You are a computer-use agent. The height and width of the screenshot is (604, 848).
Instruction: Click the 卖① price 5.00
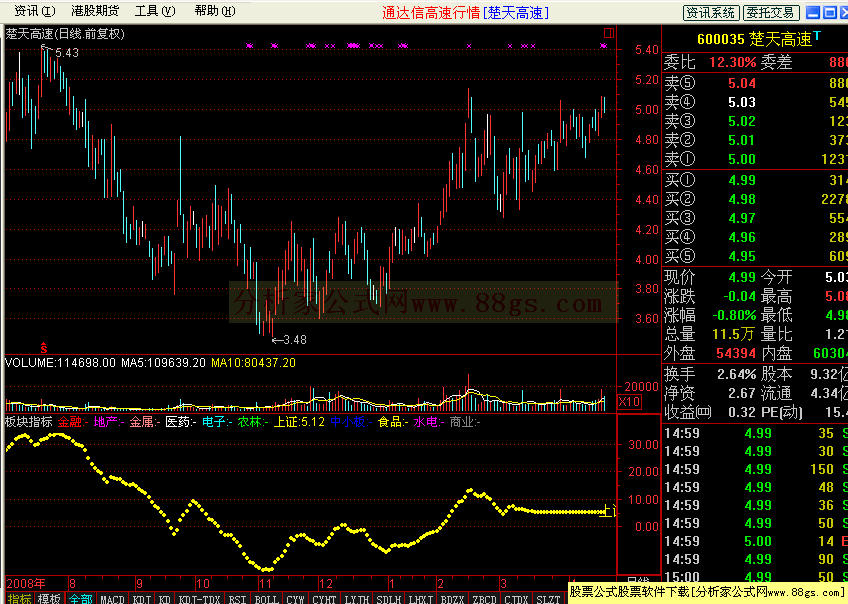[741, 159]
